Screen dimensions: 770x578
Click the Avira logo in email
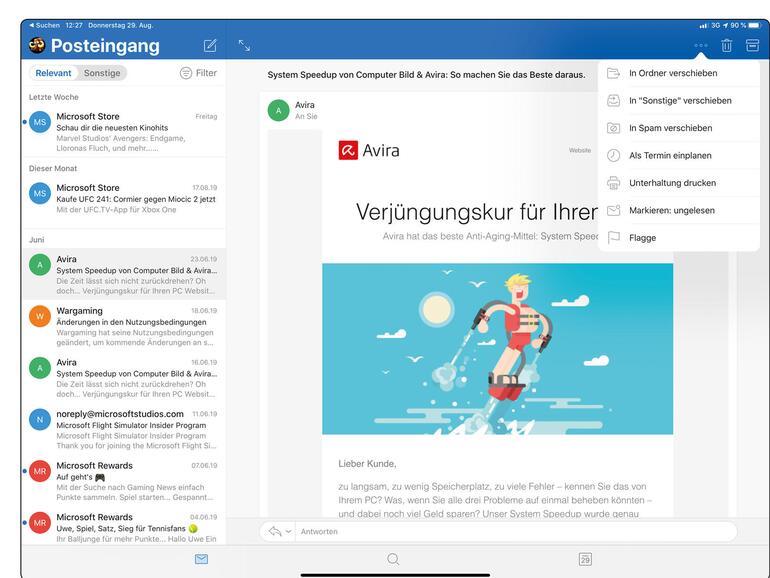click(369, 150)
